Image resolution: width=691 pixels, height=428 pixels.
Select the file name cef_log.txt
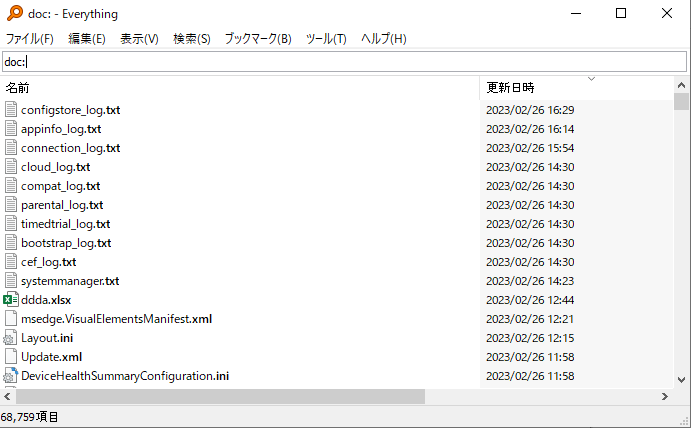click(x=48, y=261)
